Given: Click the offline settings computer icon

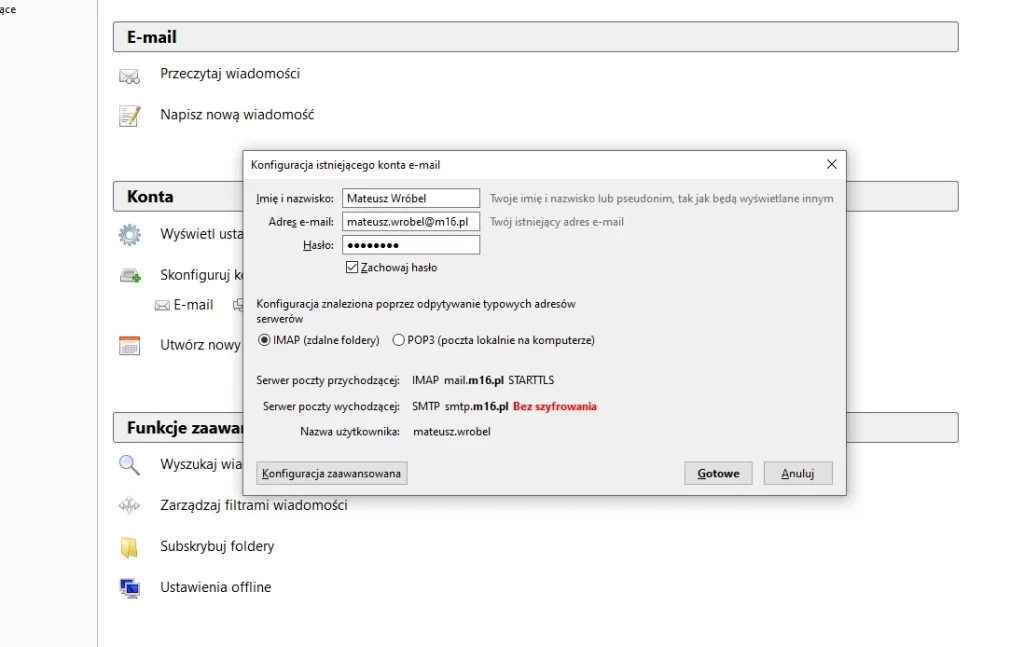Looking at the screenshot, I should click(129, 588).
